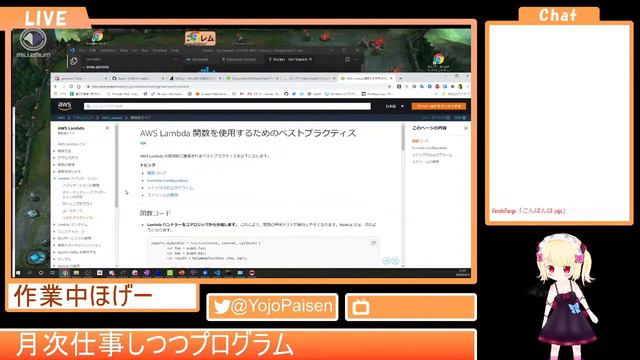
Task: Click the AWS logo in the header
Action: click(x=64, y=106)
